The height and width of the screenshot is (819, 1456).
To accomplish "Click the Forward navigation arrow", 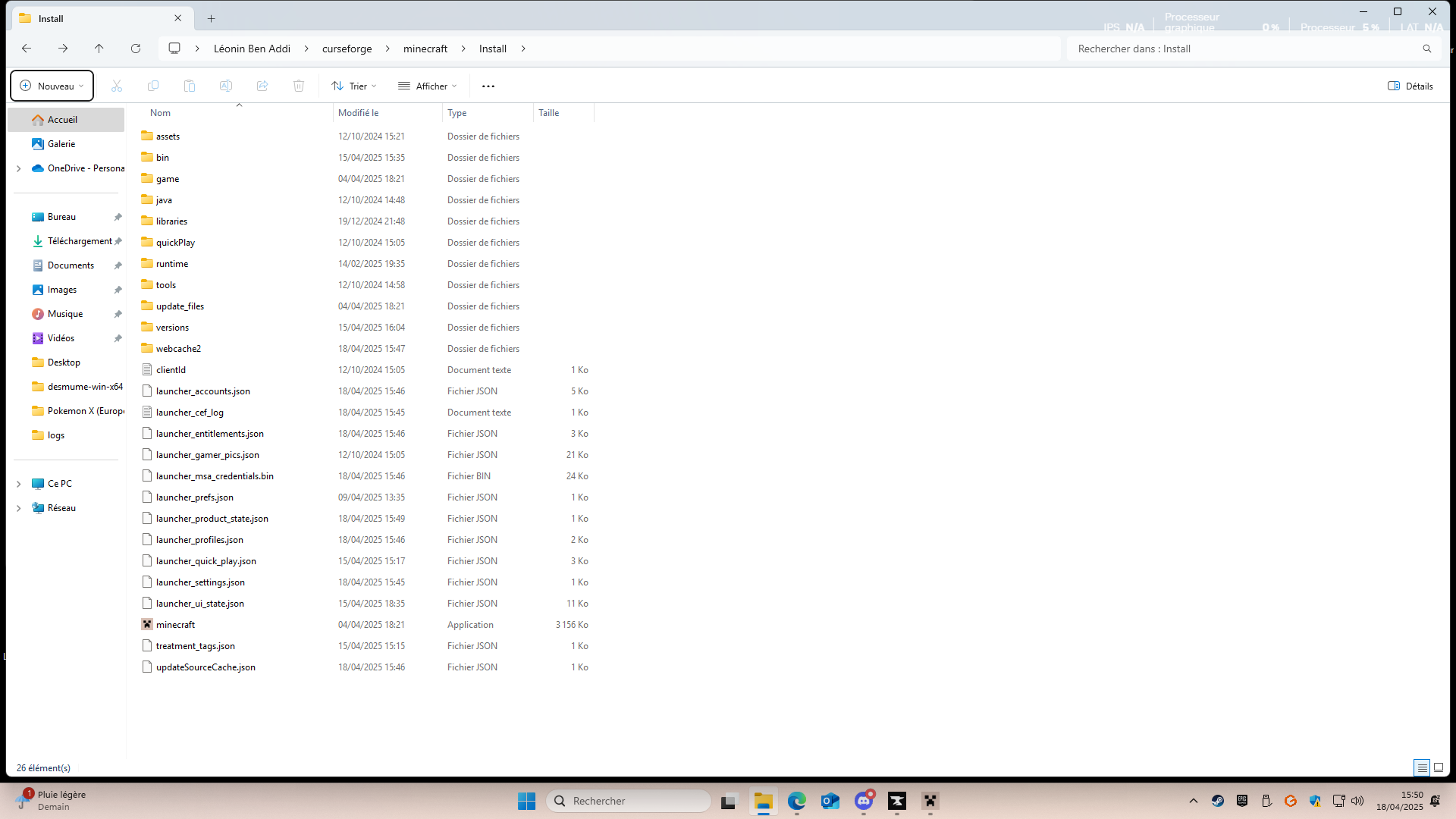I will tap(63, 49).
